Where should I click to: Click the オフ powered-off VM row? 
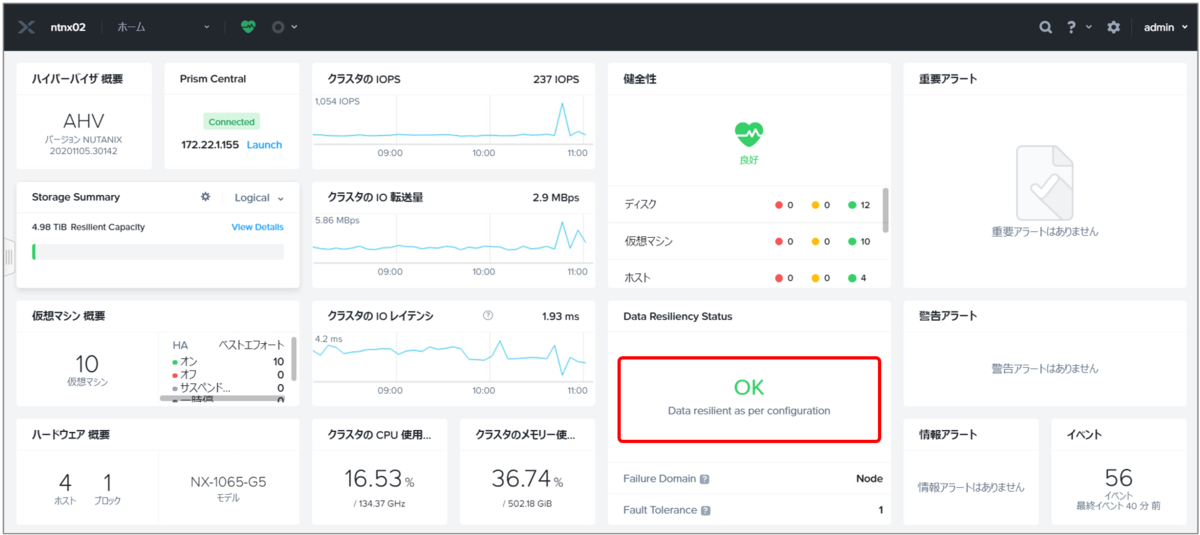(x=228, y=374)
